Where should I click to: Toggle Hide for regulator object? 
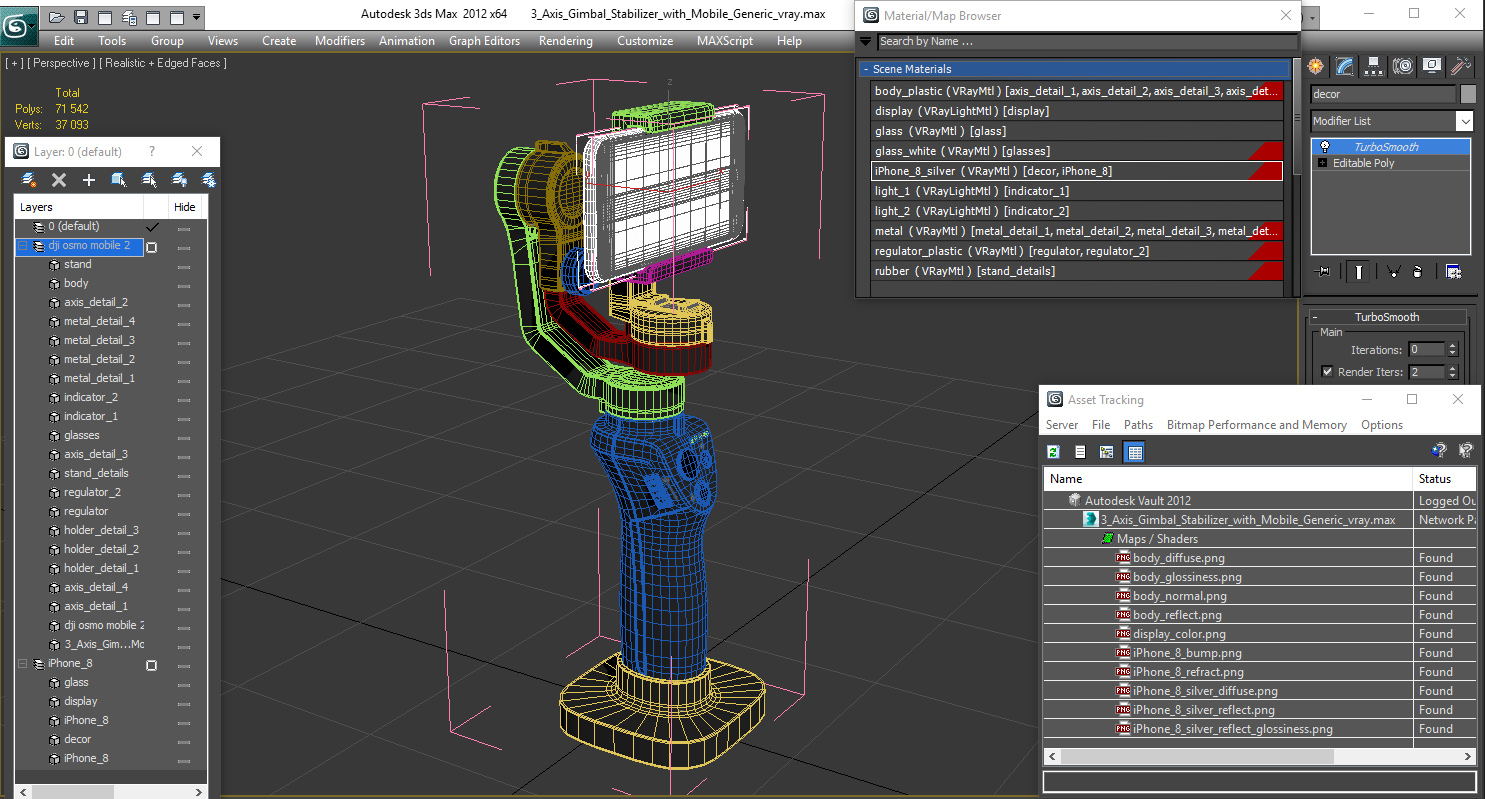(184, 513)
